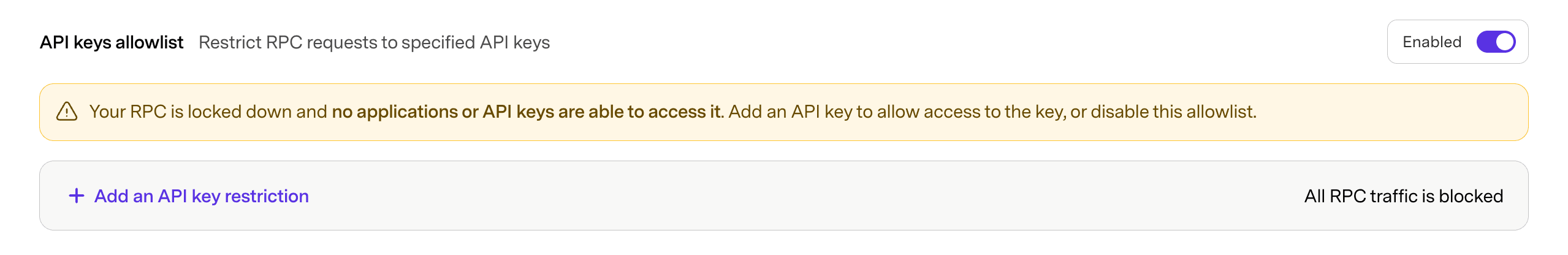Click the Enabled label beside the switch
Screen dimensions: 1568x255
(x=1432, y=42)
